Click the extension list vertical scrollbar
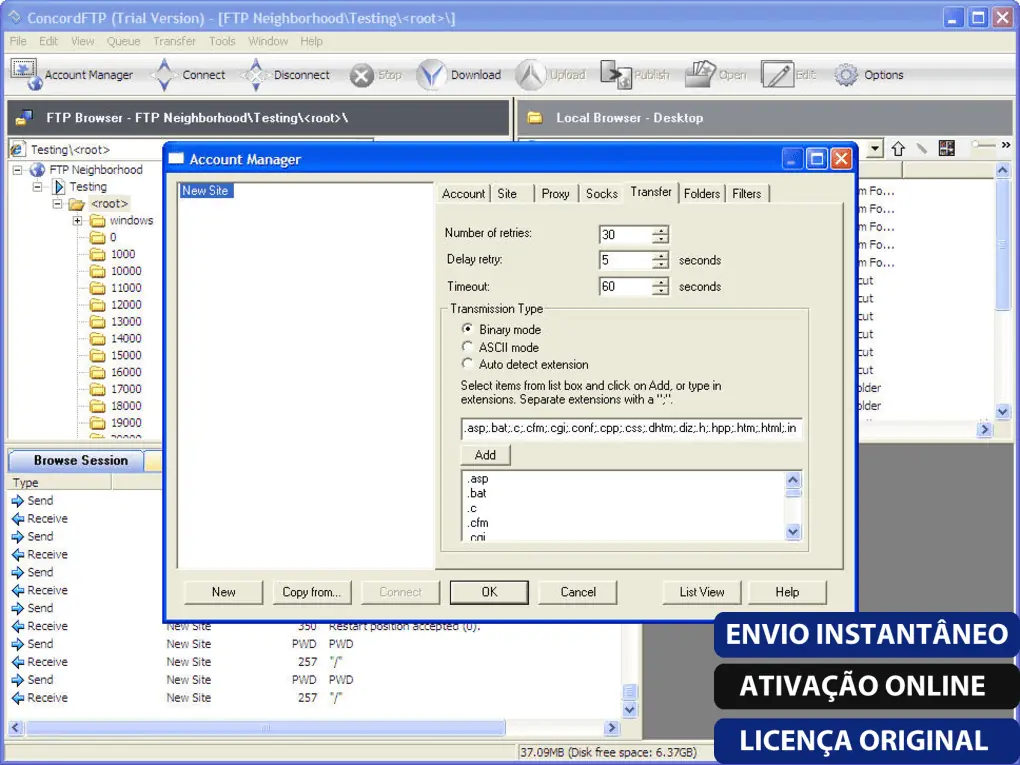 [793, 506]
